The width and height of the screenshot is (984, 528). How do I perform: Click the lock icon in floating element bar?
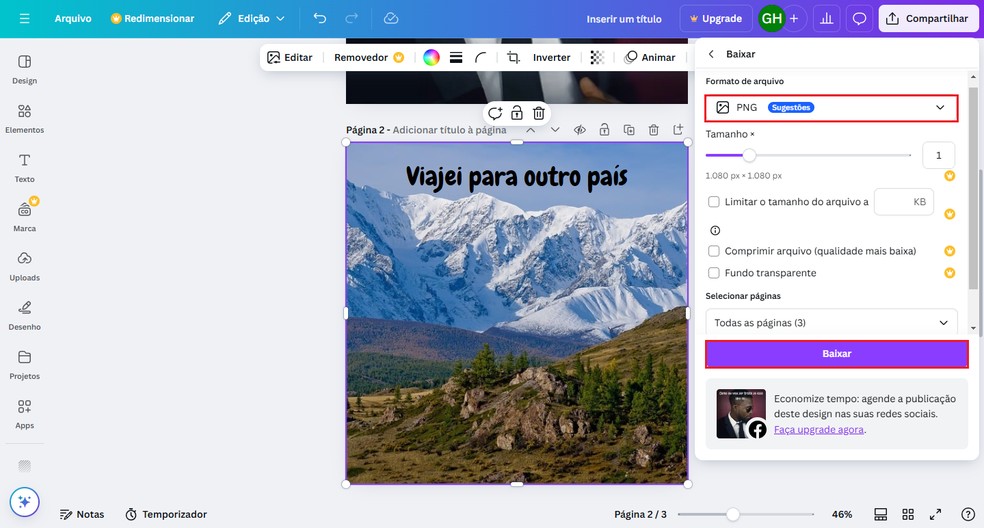pyautogui.click(x=516, y=113)
